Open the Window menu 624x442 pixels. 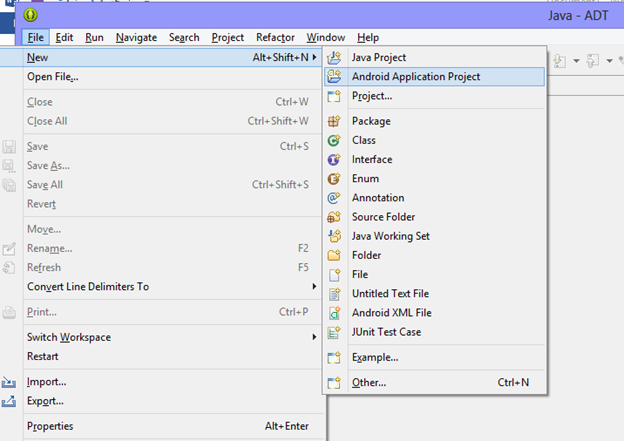pyautogui.click(x=326, y=37)
